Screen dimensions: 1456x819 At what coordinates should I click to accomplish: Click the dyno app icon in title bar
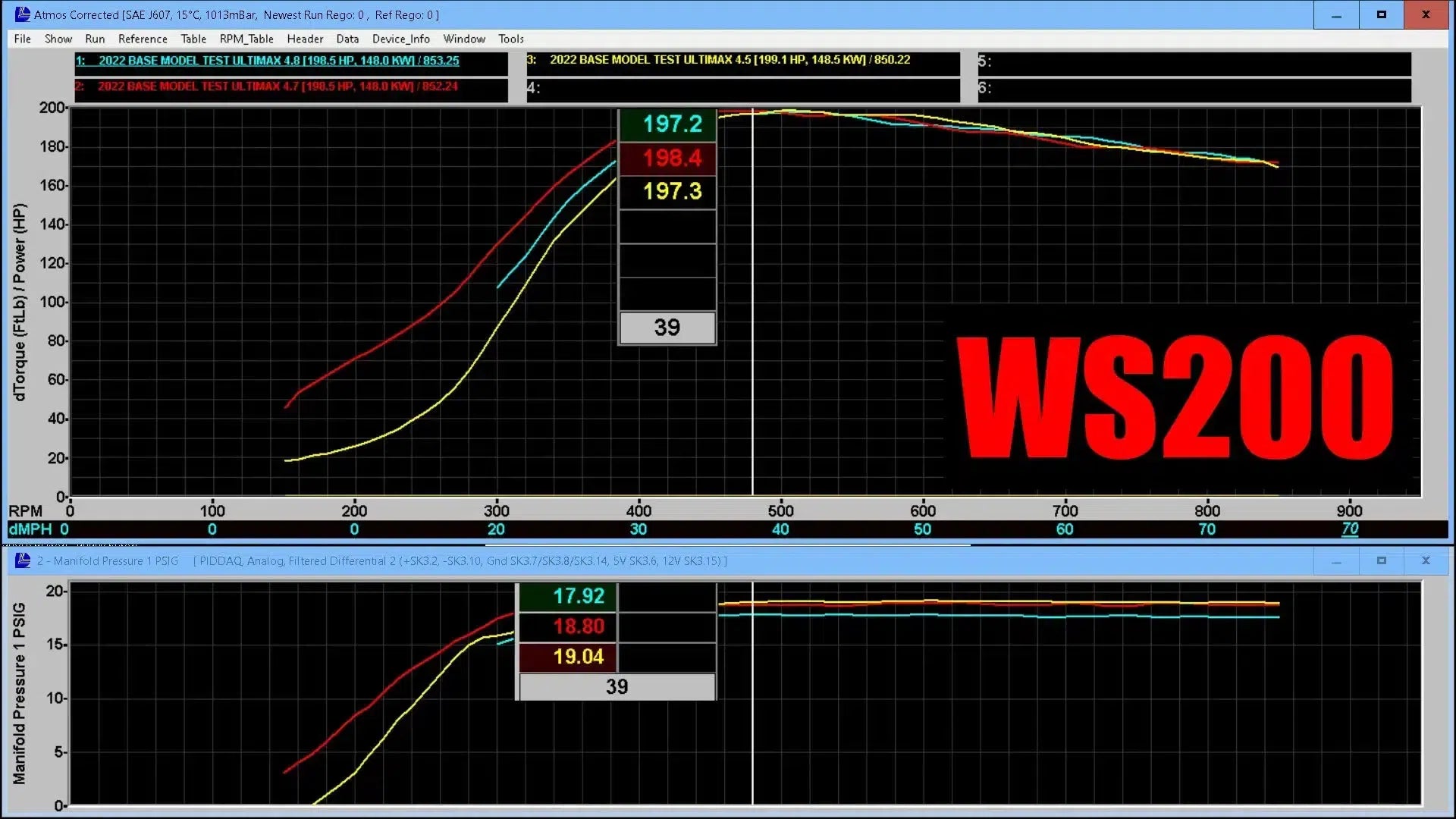click(22, 14)
